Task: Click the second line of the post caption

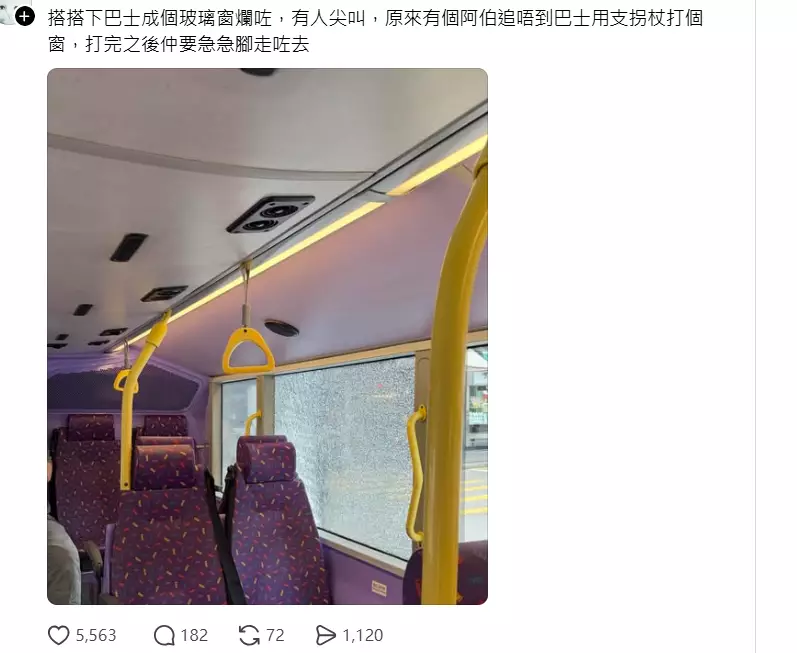Action: pos(179,44)
